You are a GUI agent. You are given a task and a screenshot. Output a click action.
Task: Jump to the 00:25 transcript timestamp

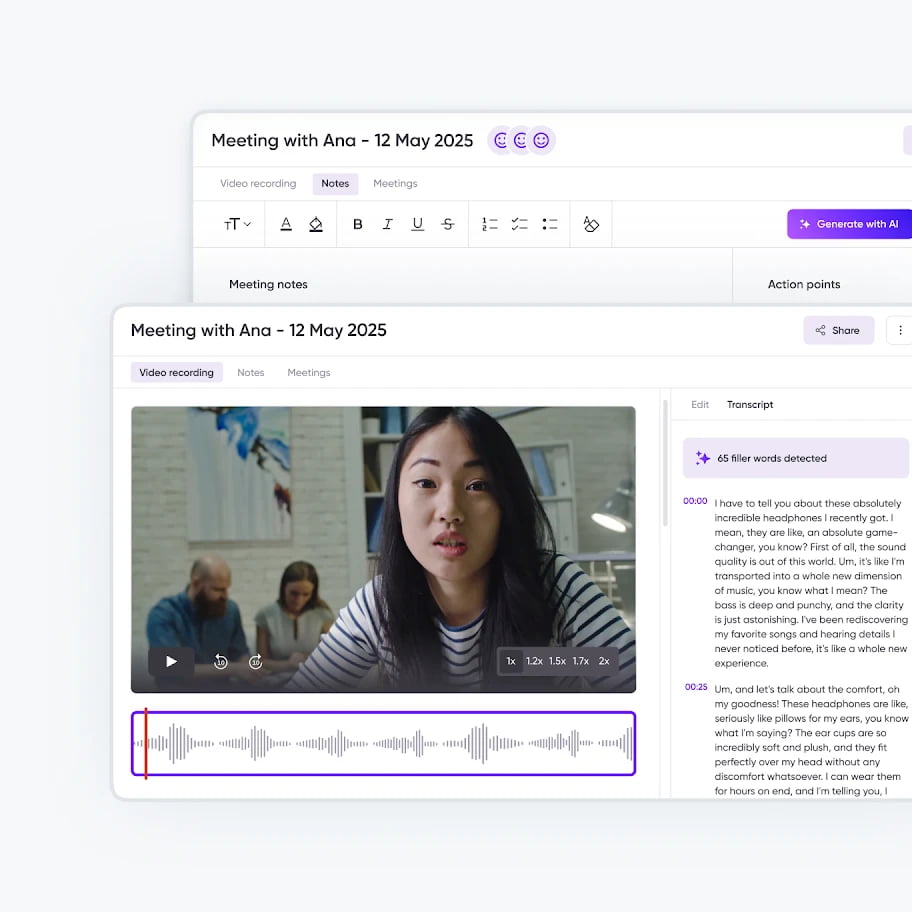(696, 687)
